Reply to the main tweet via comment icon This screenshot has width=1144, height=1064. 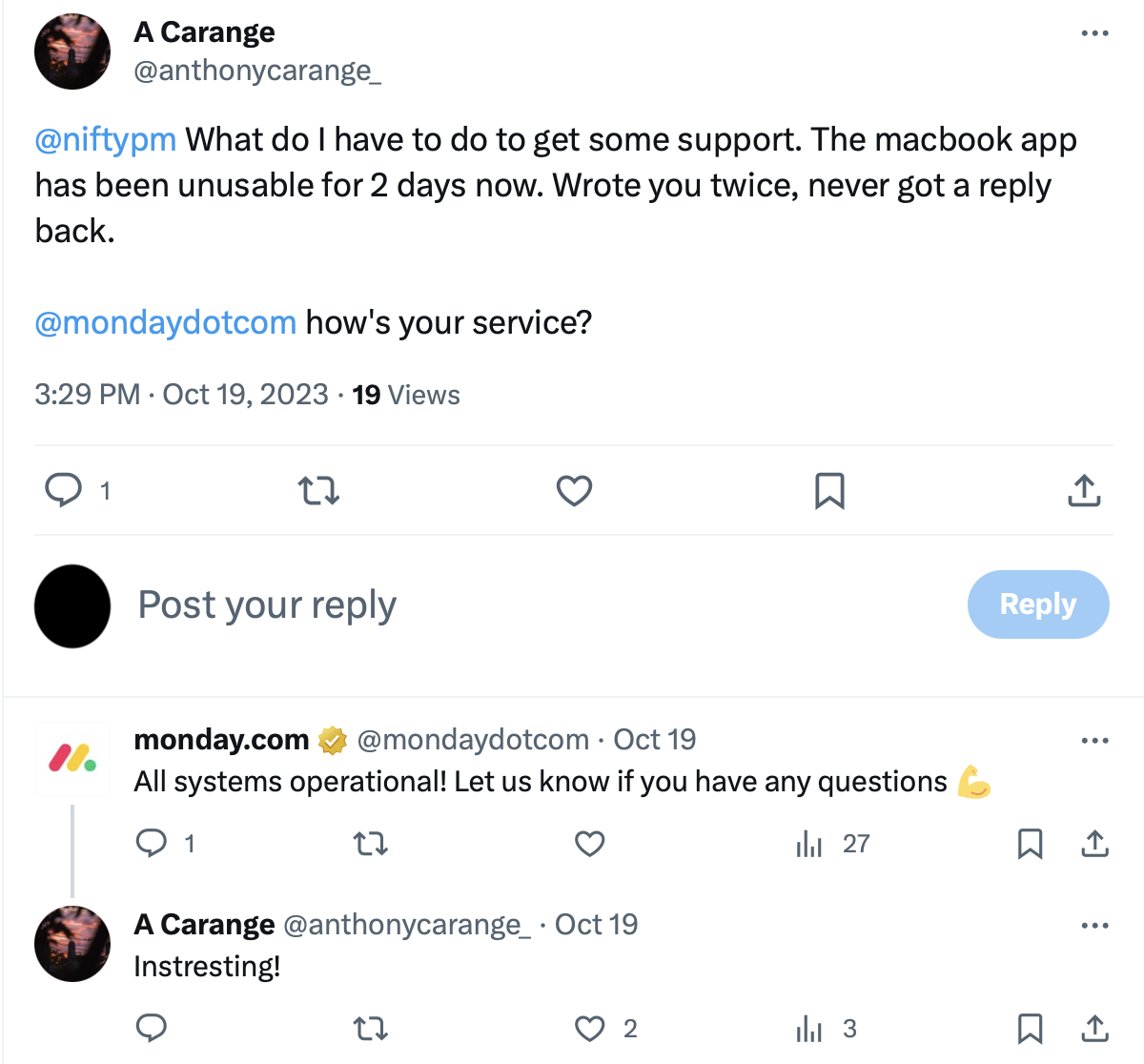pos(64,491)
